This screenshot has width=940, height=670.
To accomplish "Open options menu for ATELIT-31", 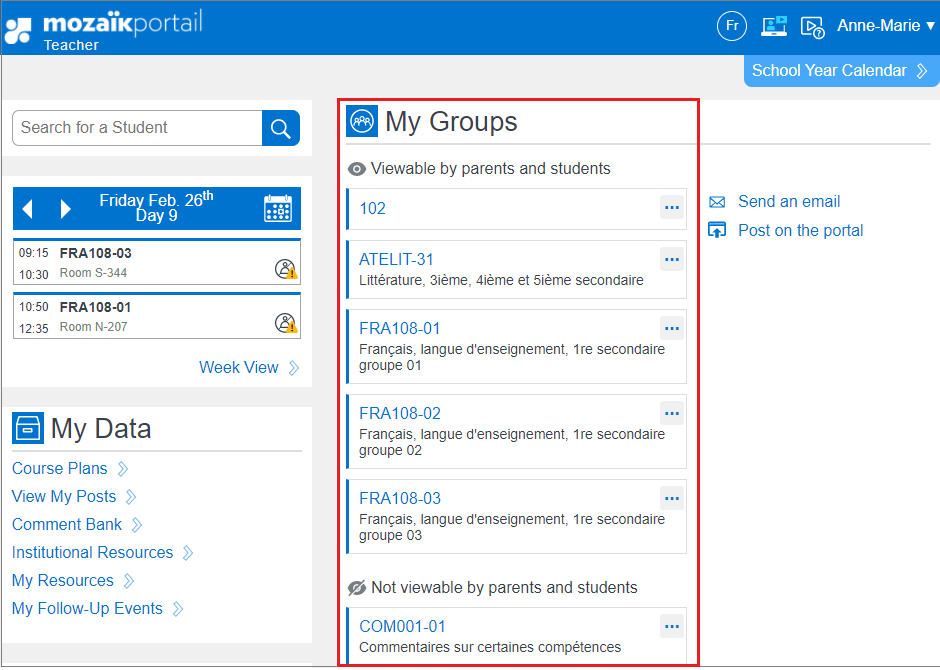I will 672,259.
